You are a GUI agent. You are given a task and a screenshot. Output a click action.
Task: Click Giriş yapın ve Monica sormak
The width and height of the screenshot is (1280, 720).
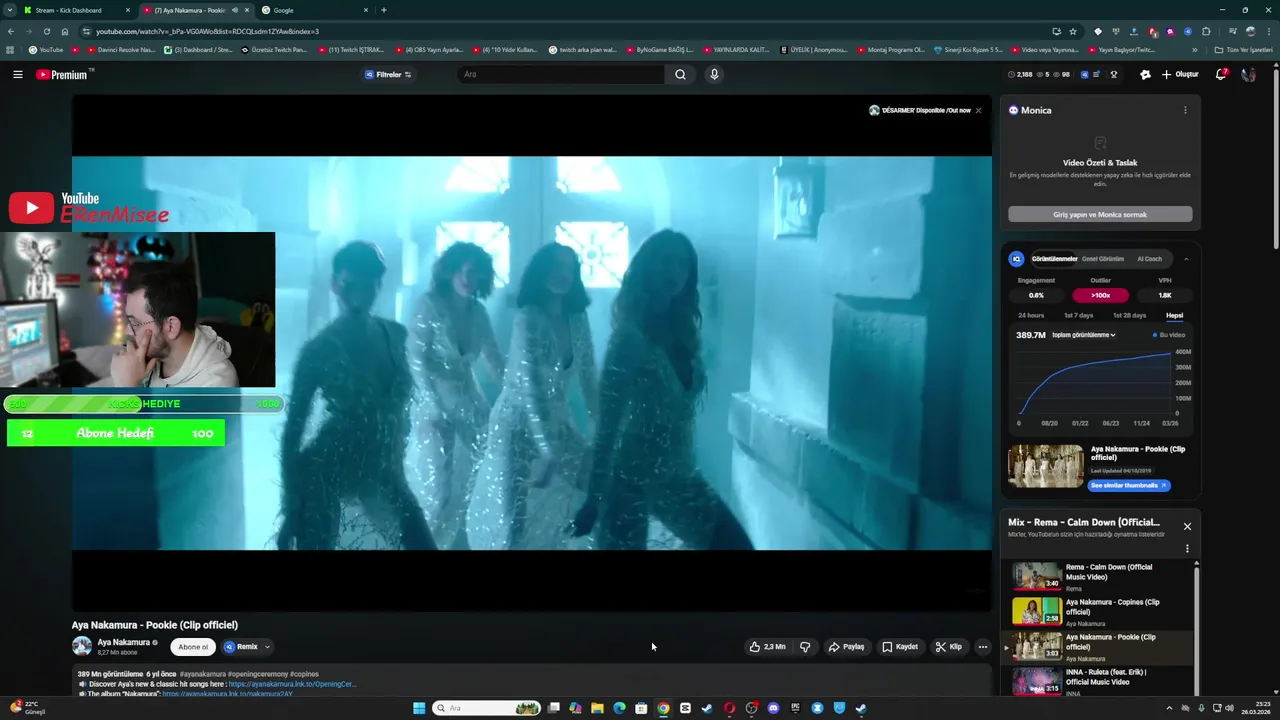(1100, 215)
